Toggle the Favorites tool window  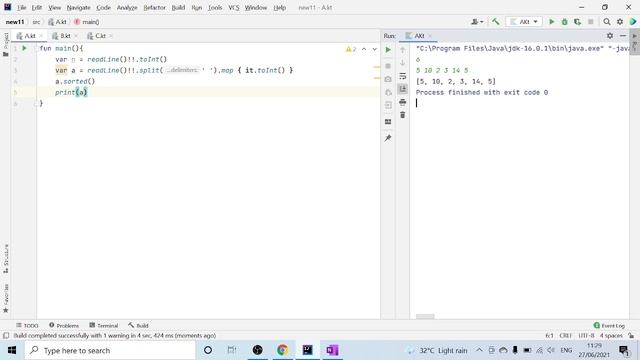click(x=6, y=298)
